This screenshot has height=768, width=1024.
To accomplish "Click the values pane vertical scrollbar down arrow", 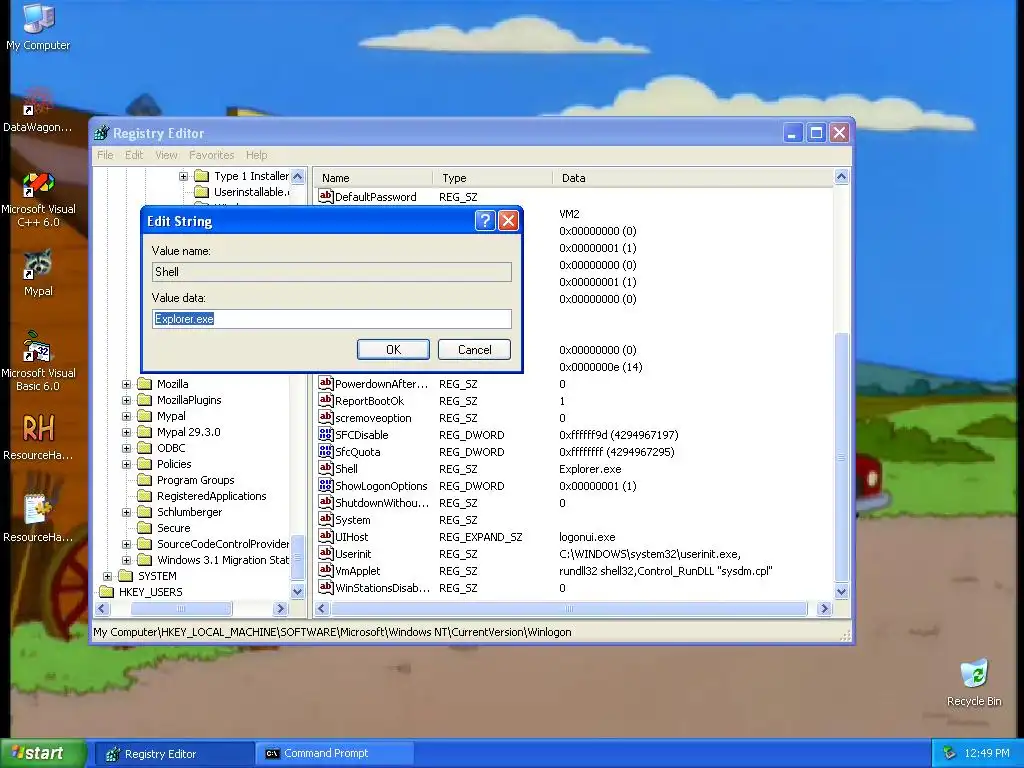I will [841, 592].
